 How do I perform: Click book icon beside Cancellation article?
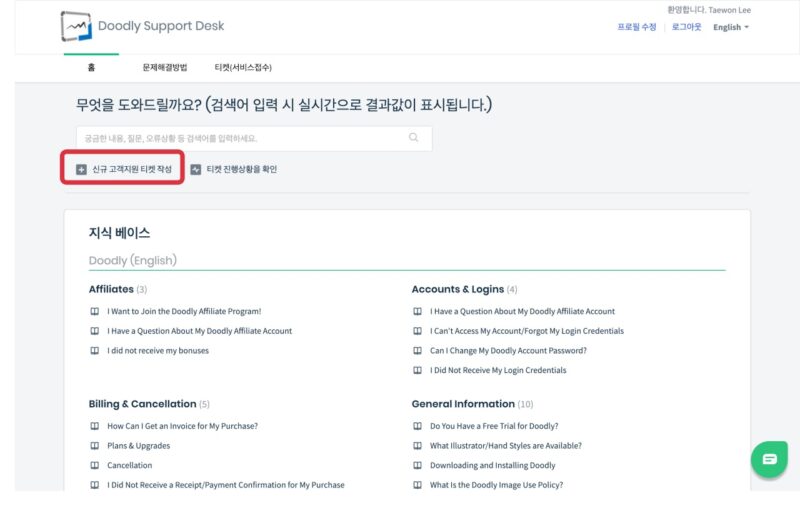[94, 465]
